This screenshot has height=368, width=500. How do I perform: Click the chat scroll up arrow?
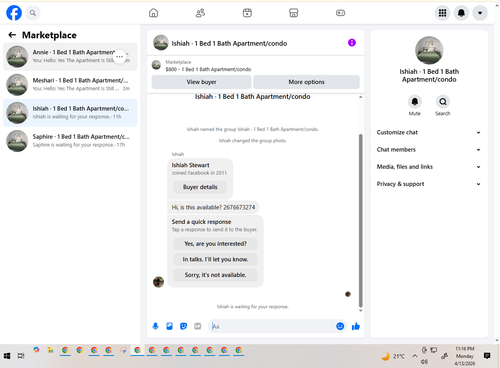pyautogui.click(x=360, y=97)
